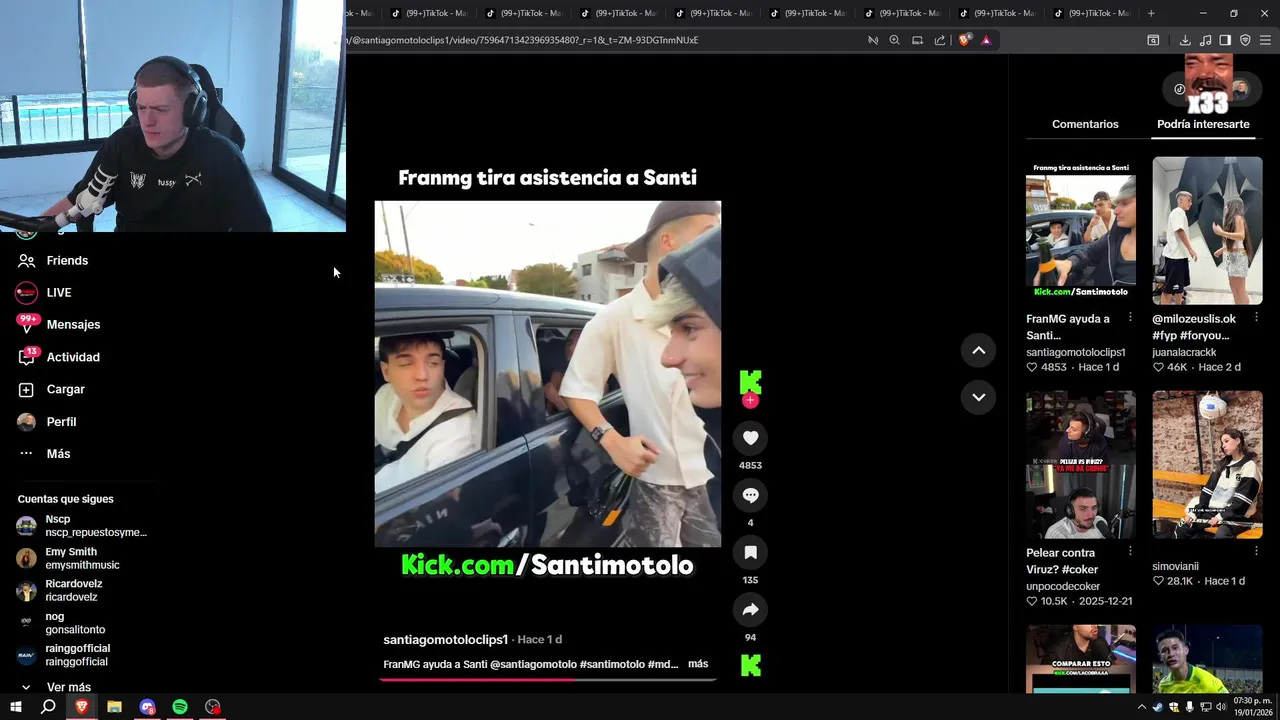Click the Brave Rewards triangle icon

986,40
